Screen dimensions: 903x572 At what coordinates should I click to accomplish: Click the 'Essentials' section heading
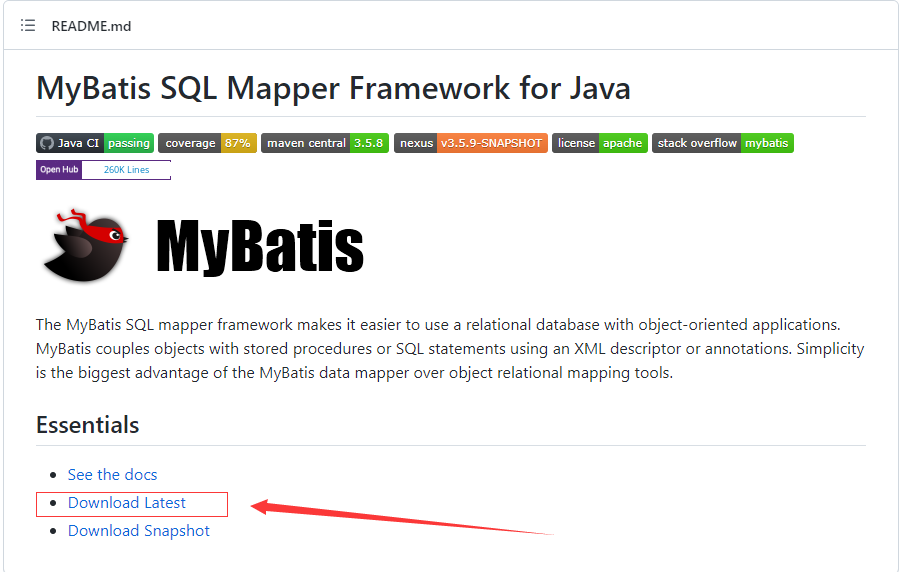88,424
